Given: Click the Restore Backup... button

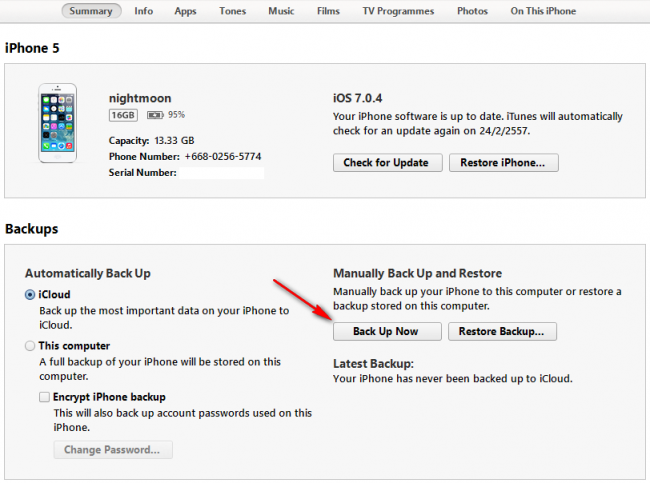Looking at the screenshot, I should point(502,331).
